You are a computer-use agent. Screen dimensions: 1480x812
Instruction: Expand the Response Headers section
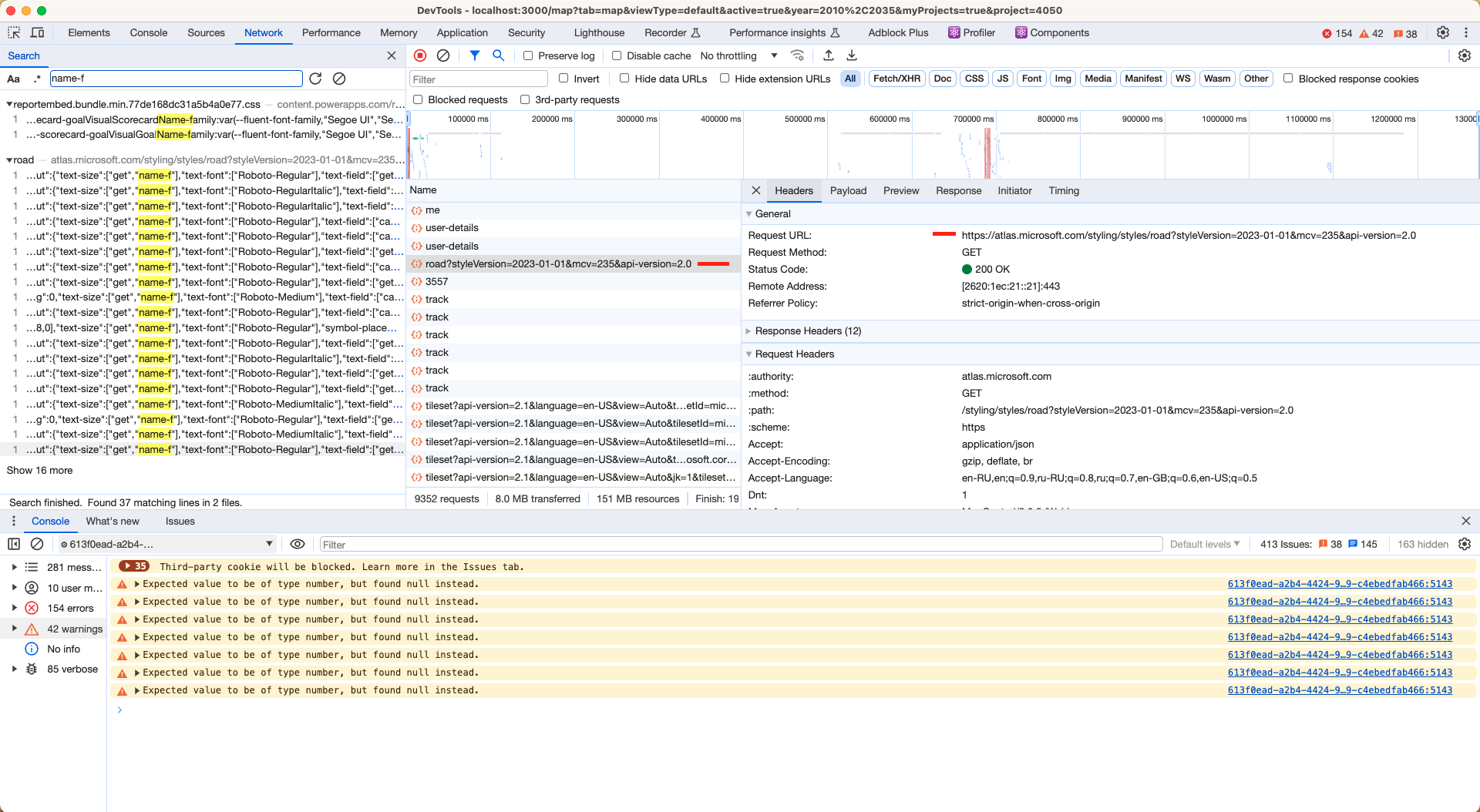tap(808, 331)
